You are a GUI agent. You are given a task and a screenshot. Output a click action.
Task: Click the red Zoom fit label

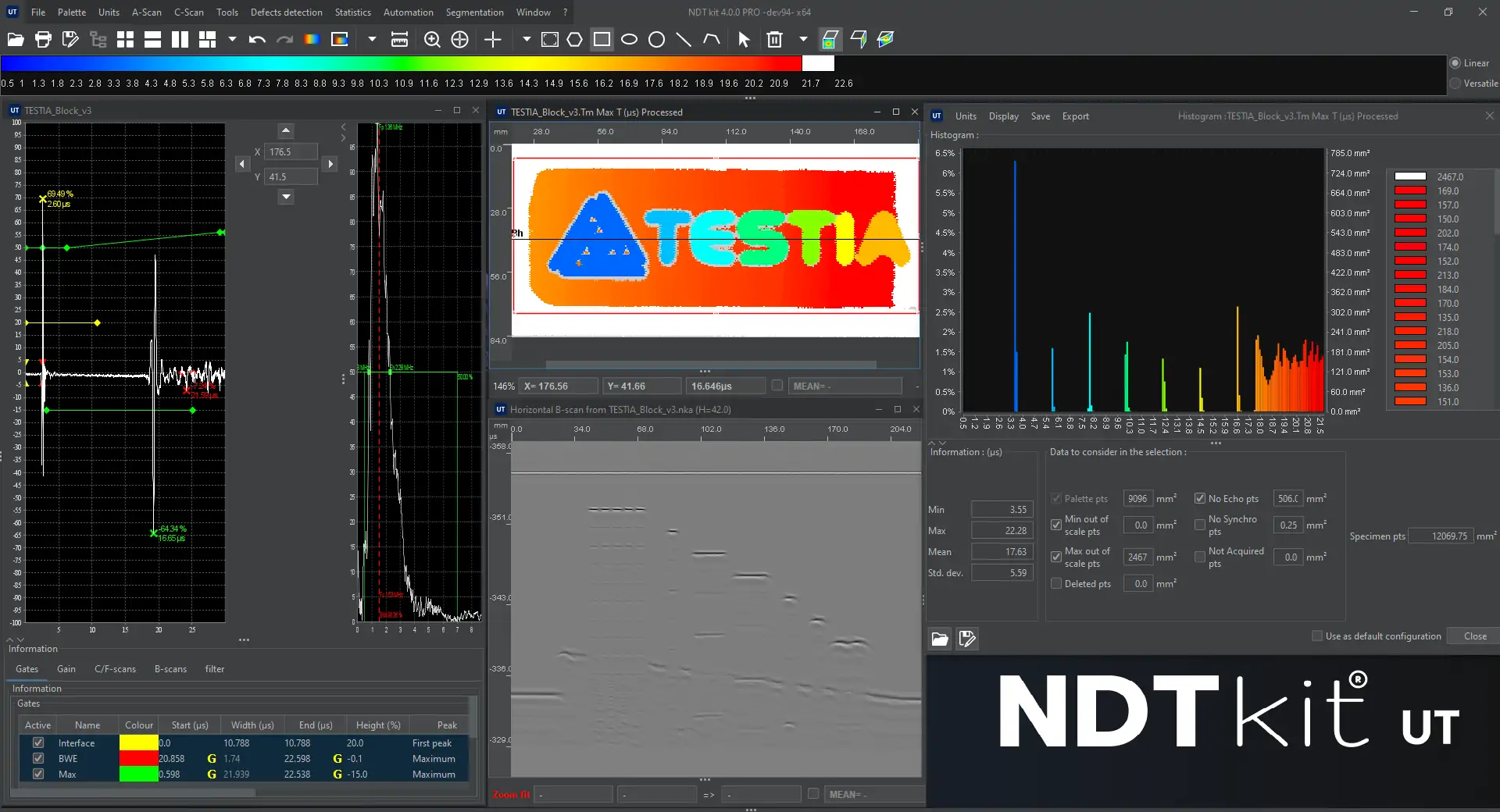click(511, 795)
